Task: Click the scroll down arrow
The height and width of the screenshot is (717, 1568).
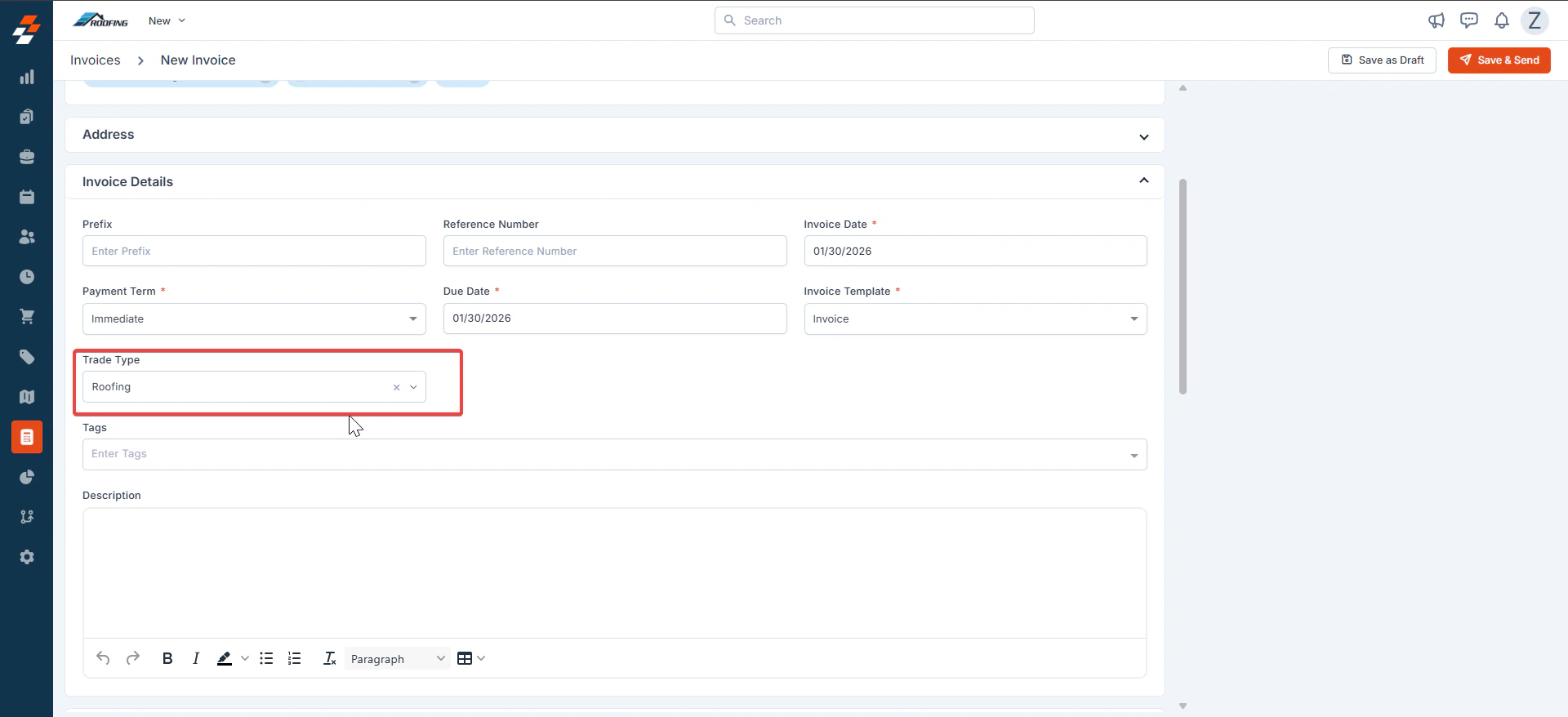Action: 1183,706
